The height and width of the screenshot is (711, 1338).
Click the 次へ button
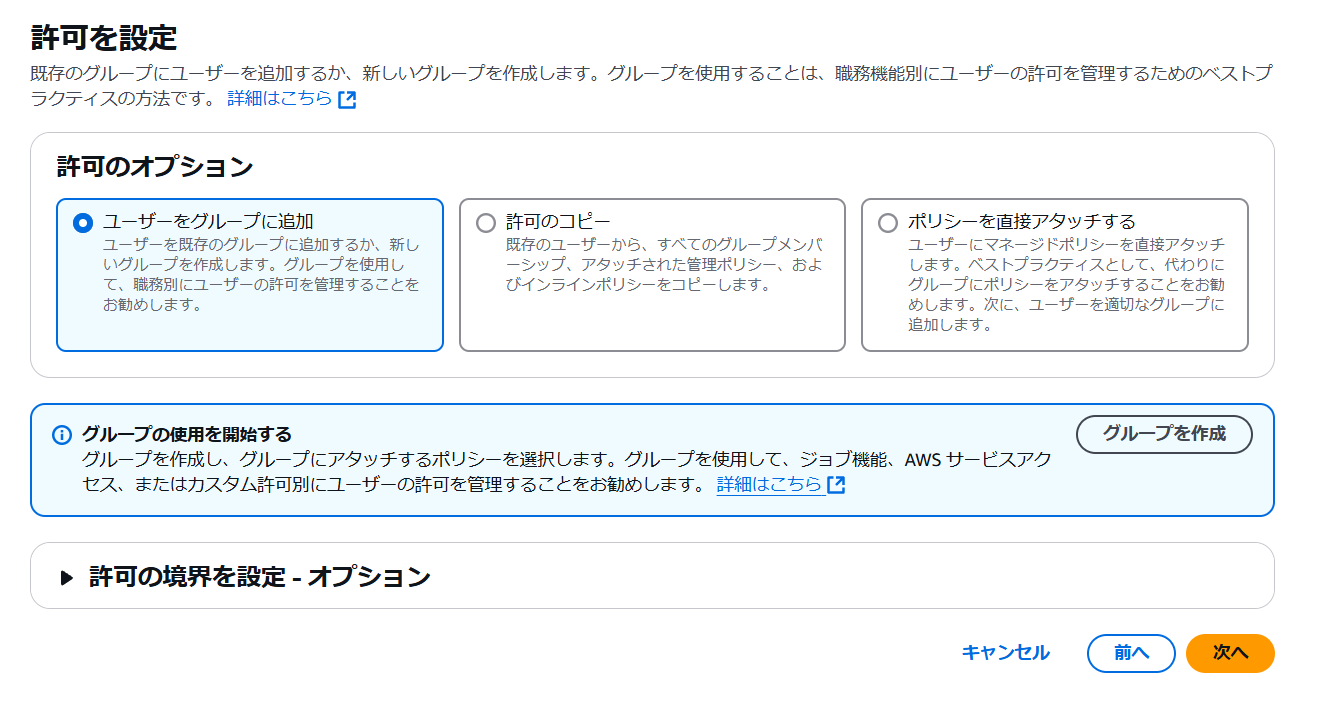coord(1230,653)
